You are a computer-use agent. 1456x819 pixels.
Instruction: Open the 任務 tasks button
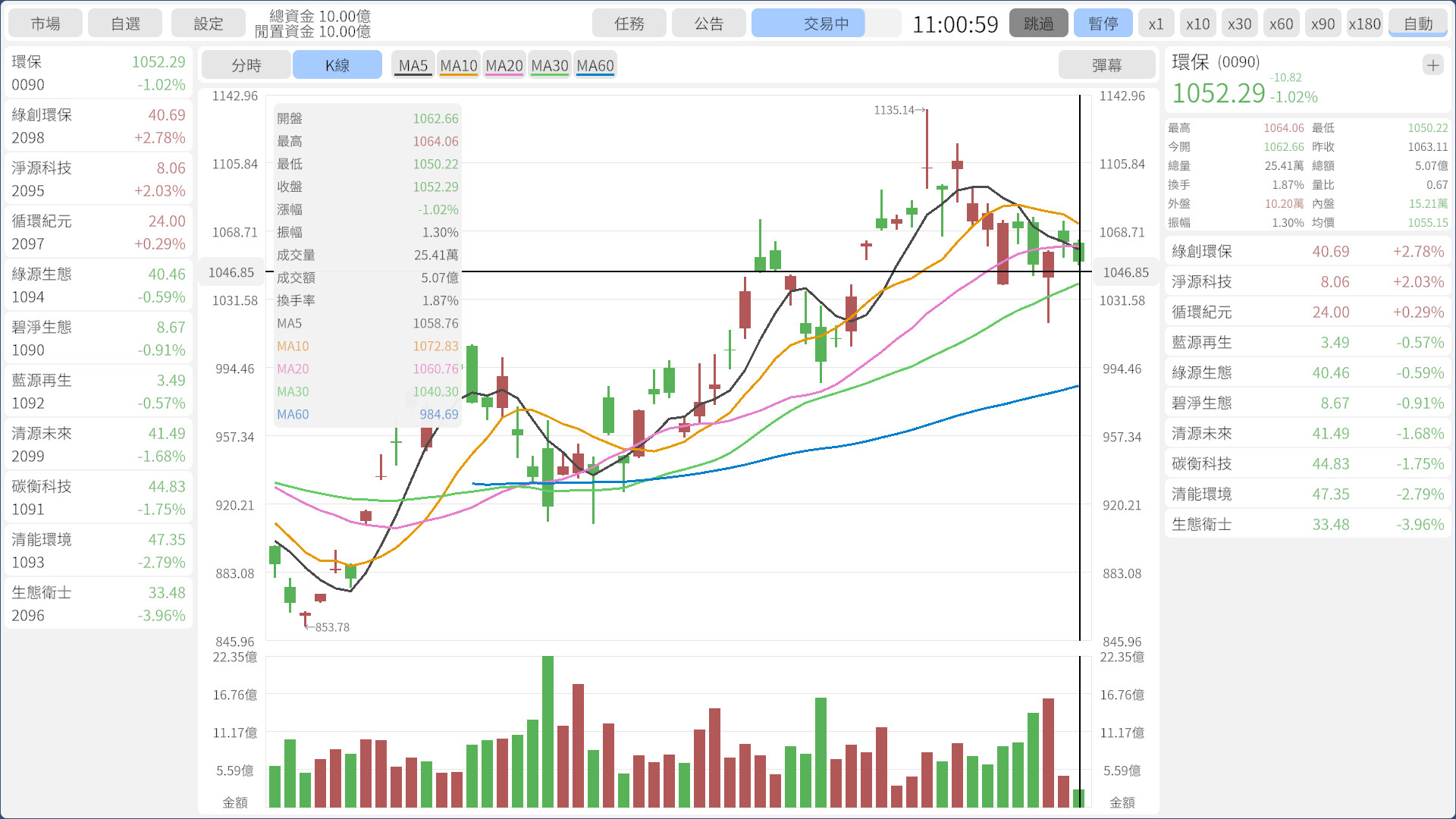[x=629, y=24]
